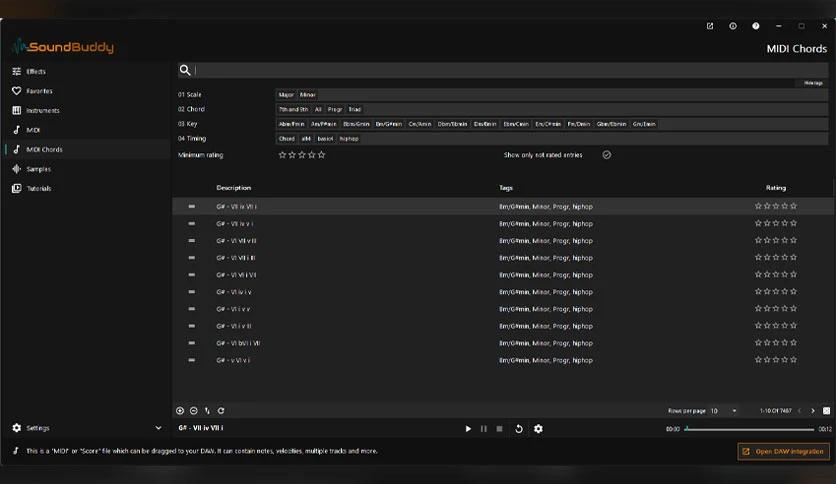Toggle the Em/C#min key tag
Viewport: 836px width, 484px height.
pos(548,124)
